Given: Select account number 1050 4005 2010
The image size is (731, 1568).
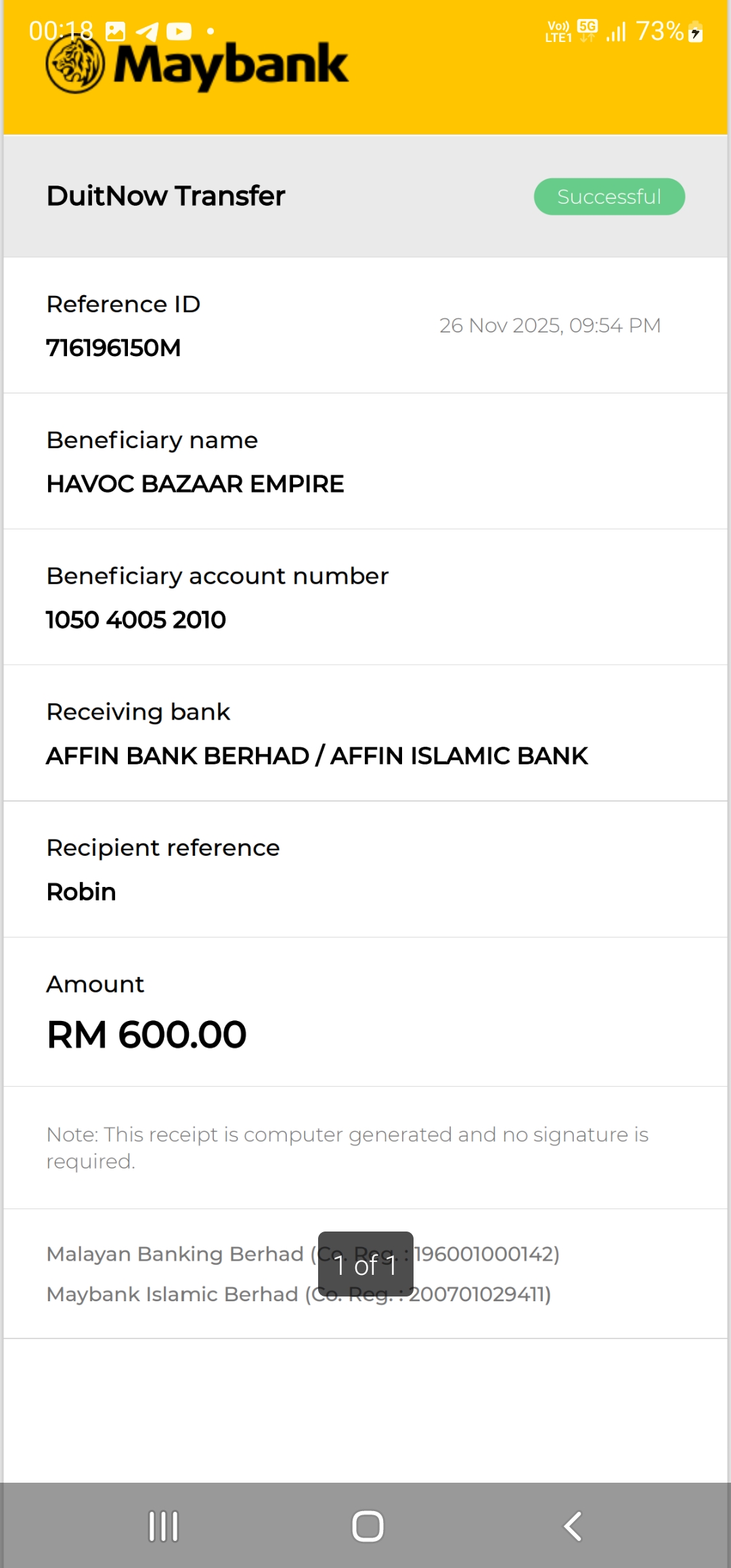Looking at the screenshot, I should point(136,619).
